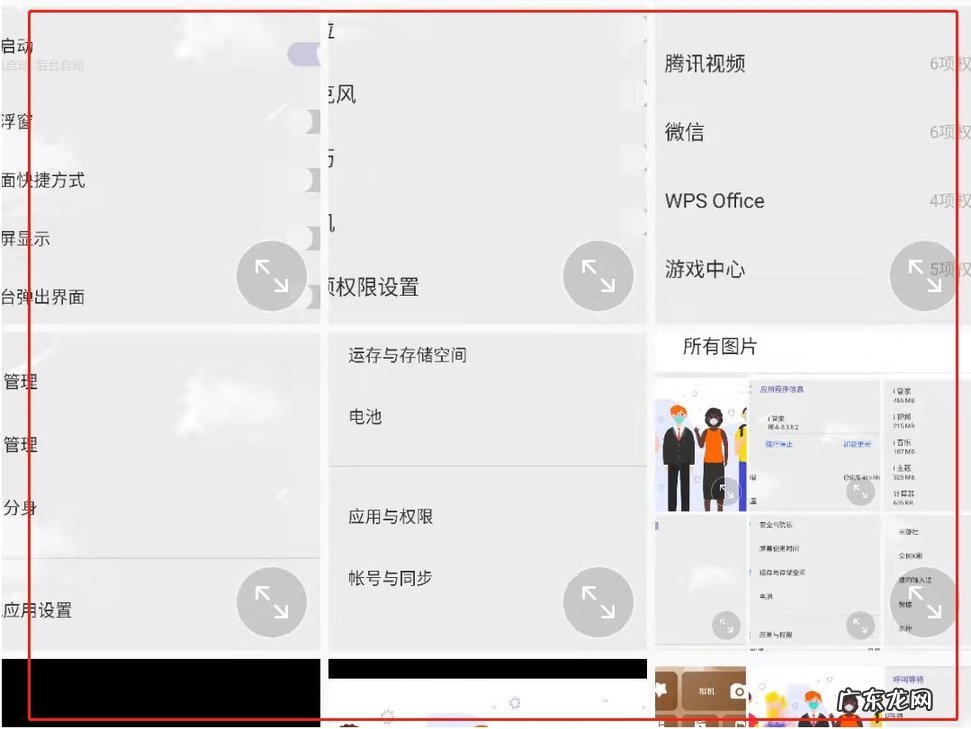Toggle the 桌面快捷方式 switch

310,180
